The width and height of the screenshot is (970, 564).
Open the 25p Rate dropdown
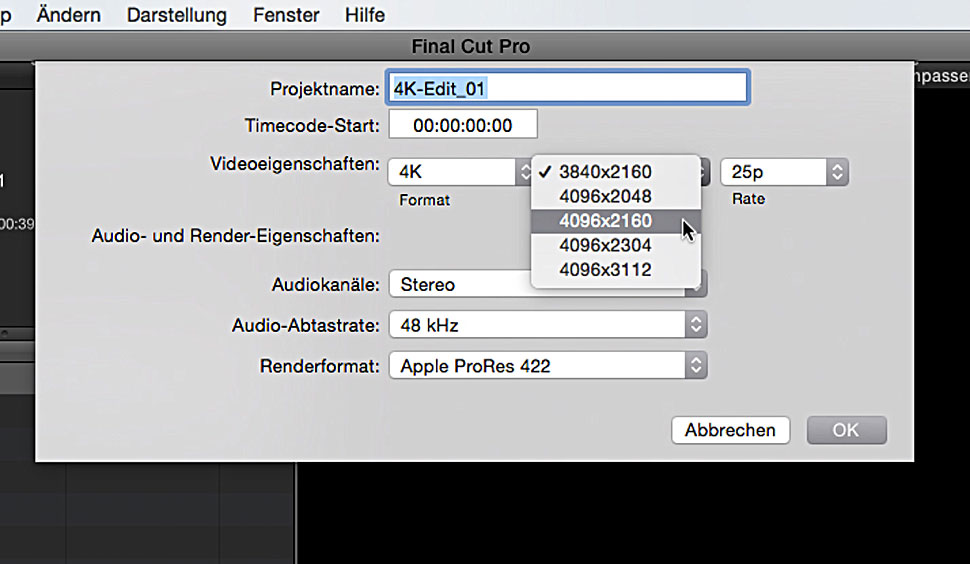[x=784, y=172]
